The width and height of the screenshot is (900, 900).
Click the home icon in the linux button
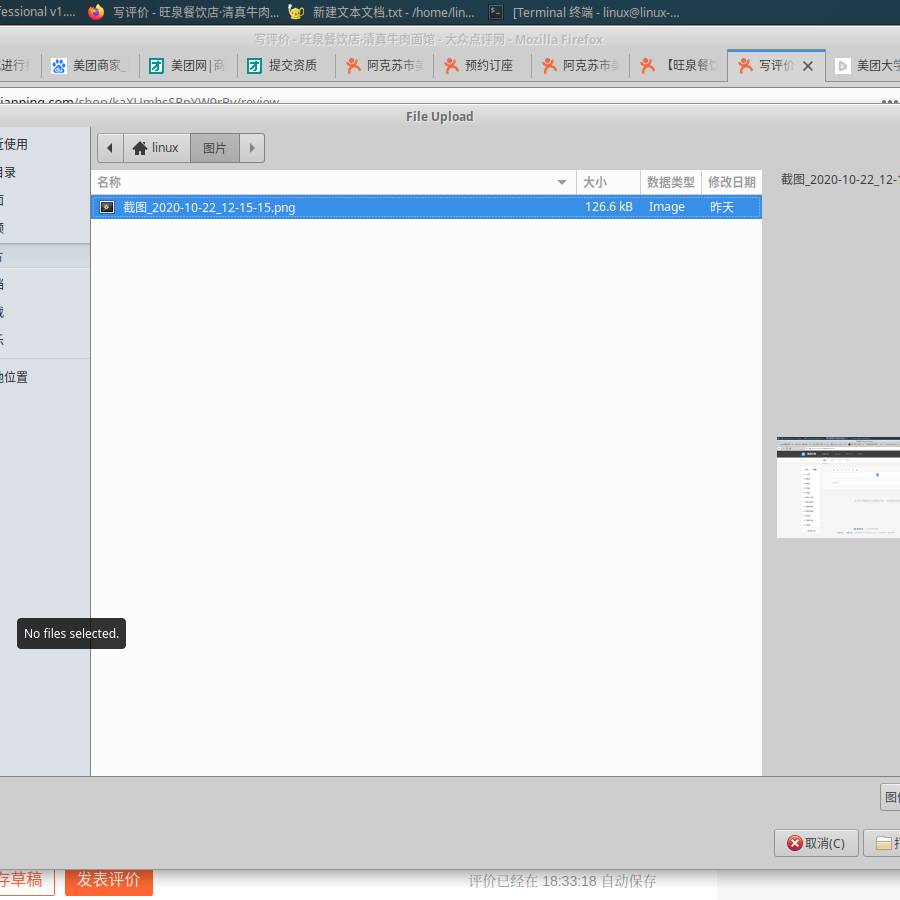coord(139,148)
